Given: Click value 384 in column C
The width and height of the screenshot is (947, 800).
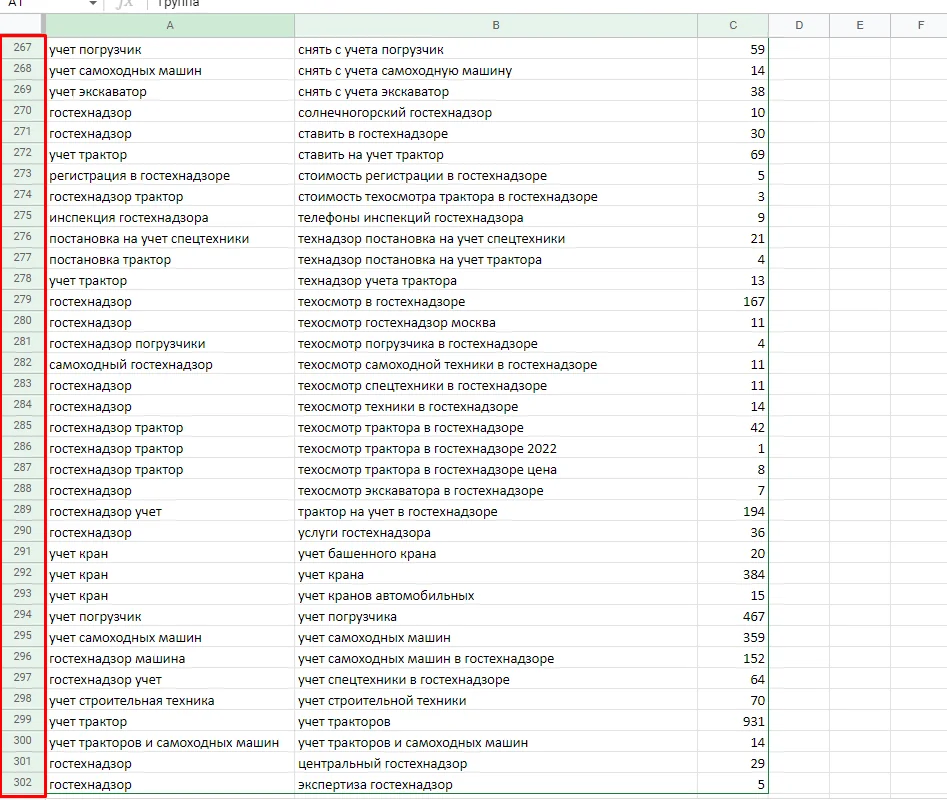Looking at the screenshot, I should click(733, 575).
